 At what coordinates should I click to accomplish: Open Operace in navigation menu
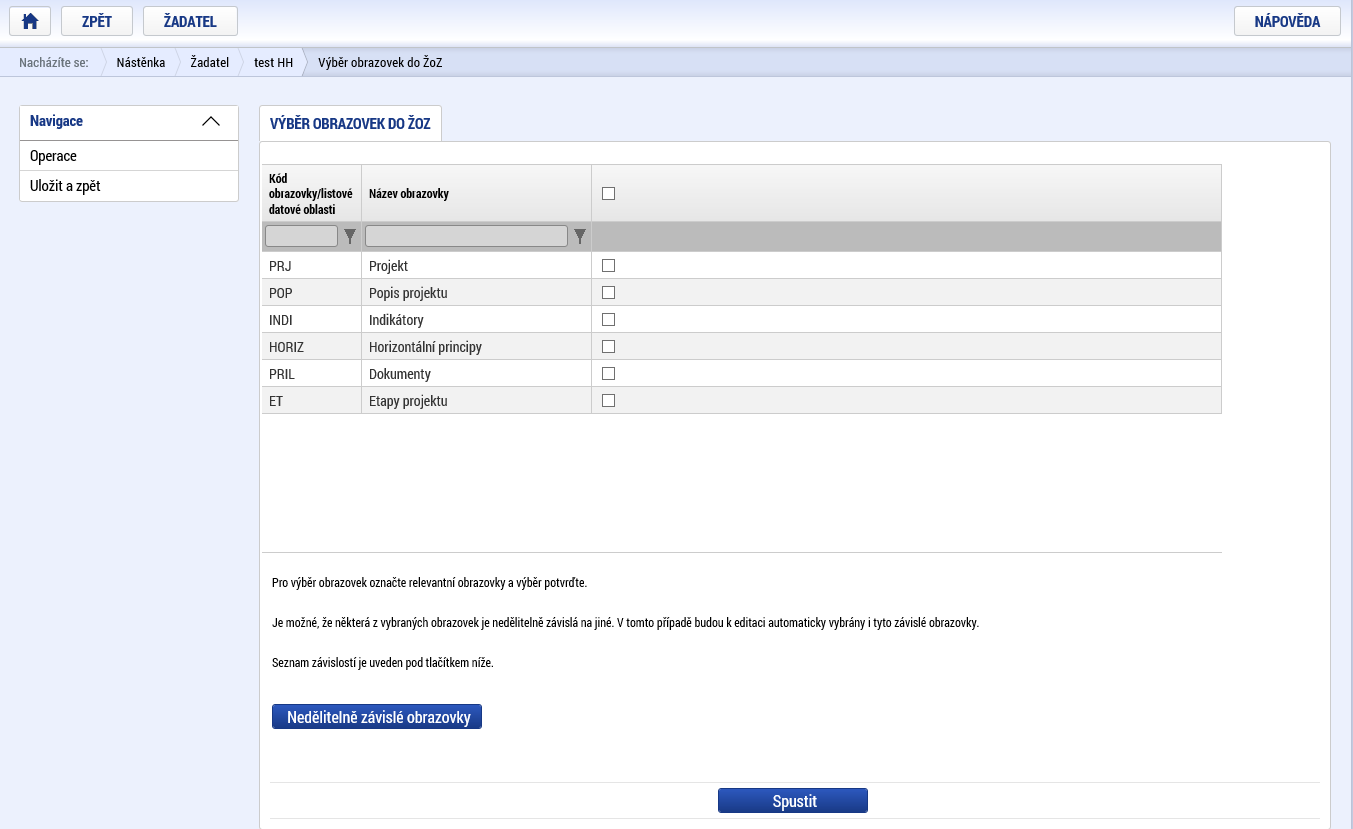point(129,156)
